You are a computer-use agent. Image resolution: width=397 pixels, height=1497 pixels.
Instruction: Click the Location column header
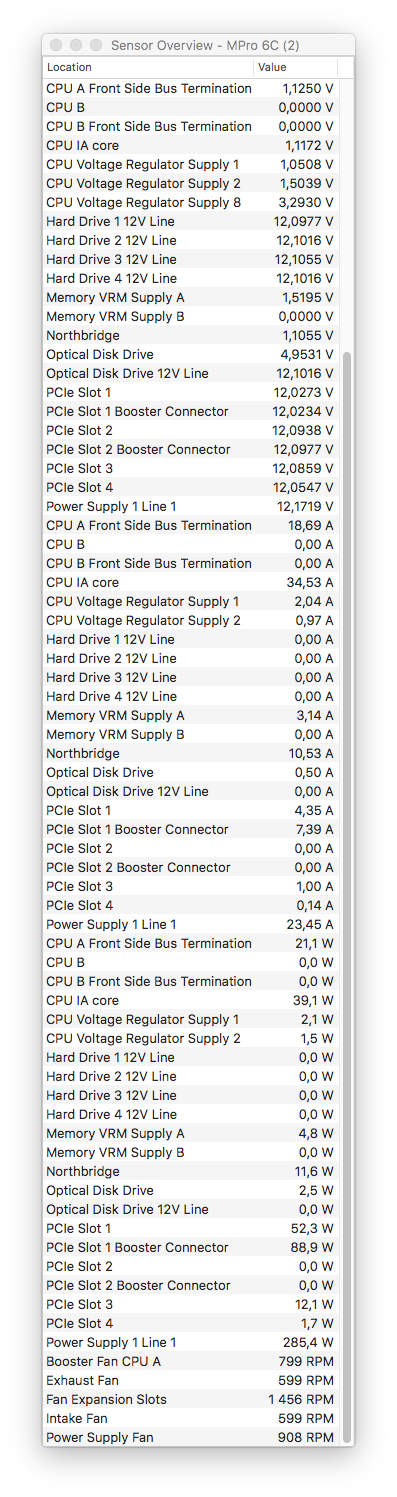[x=148, y=67]
